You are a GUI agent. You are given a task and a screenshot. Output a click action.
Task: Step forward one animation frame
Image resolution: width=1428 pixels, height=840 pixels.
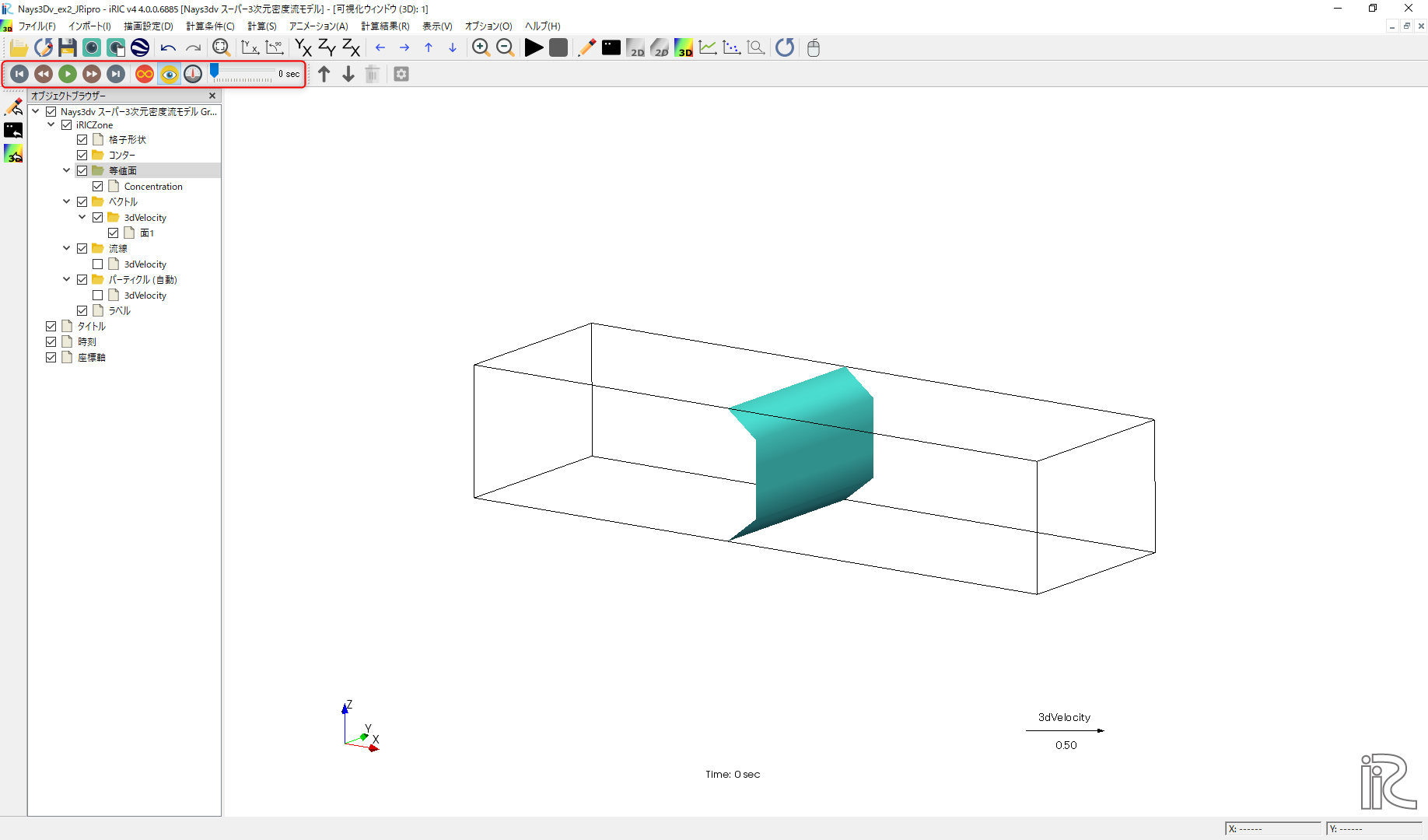(x=92, y=74)
